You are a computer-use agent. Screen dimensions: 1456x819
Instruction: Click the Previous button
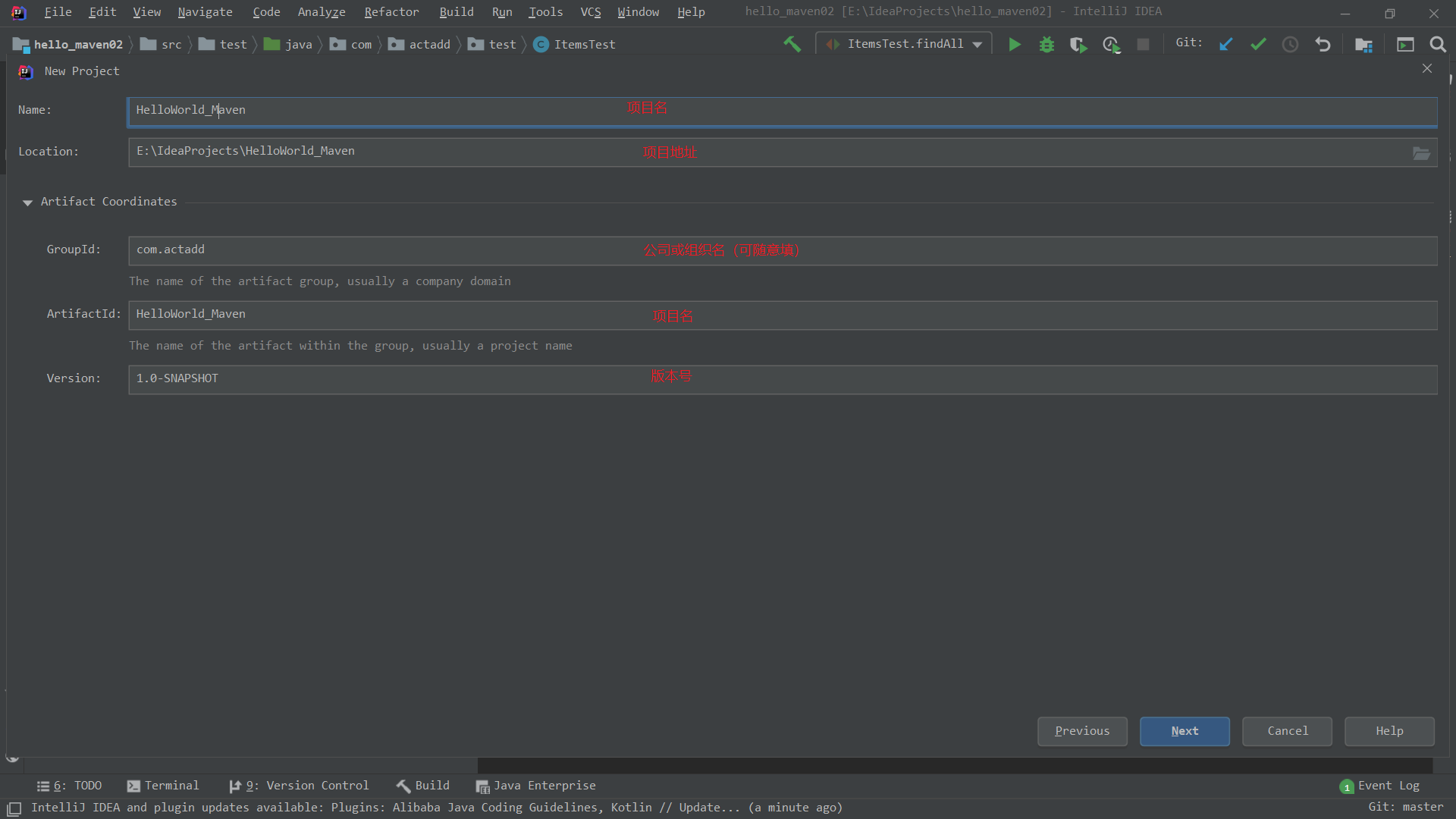[1082, 731]
